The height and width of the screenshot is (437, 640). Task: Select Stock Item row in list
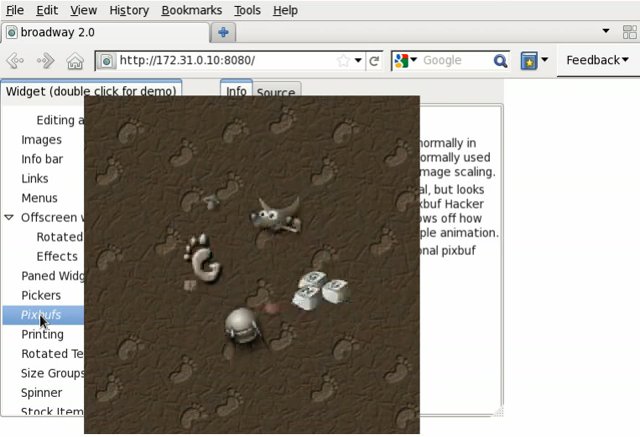(x=52, y=411)
